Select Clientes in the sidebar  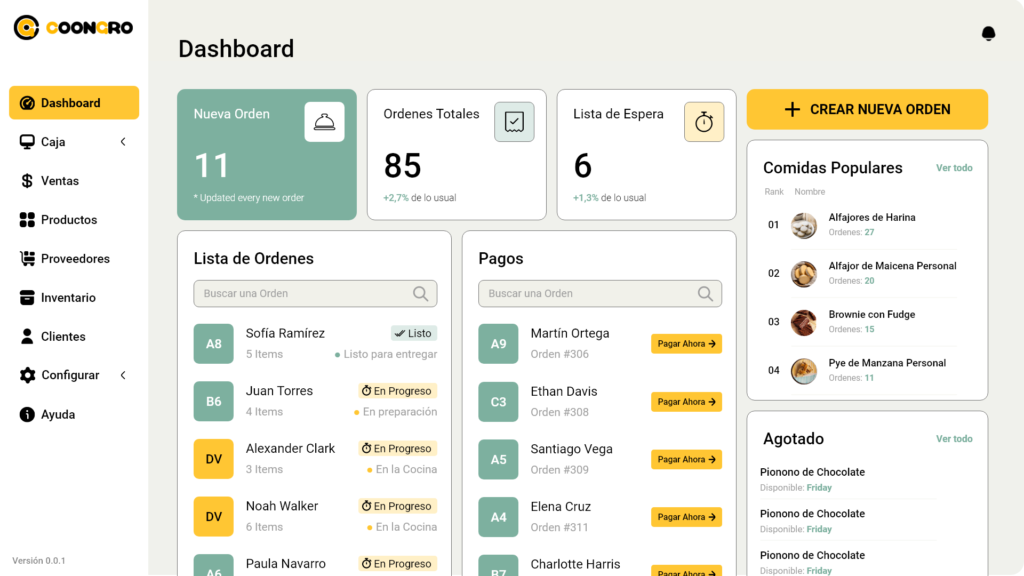click(62, 337)
